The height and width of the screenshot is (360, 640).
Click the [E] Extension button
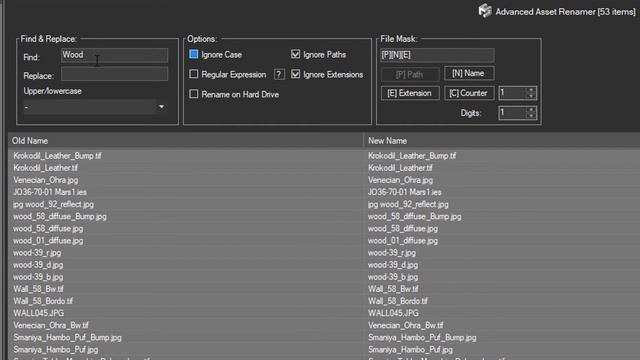(x=410, y=93)
